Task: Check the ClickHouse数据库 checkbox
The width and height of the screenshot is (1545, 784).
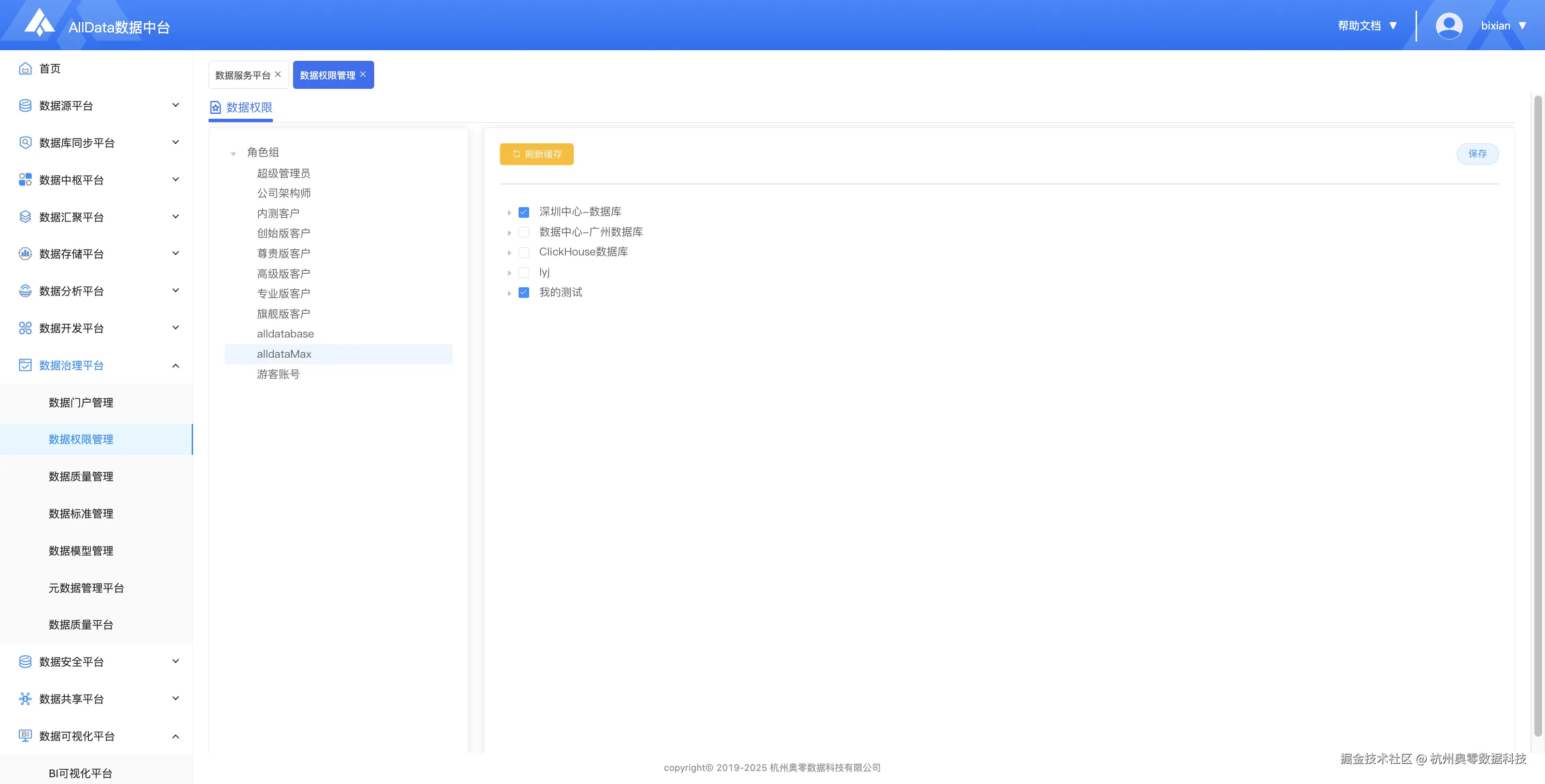Action: (523, 252)
